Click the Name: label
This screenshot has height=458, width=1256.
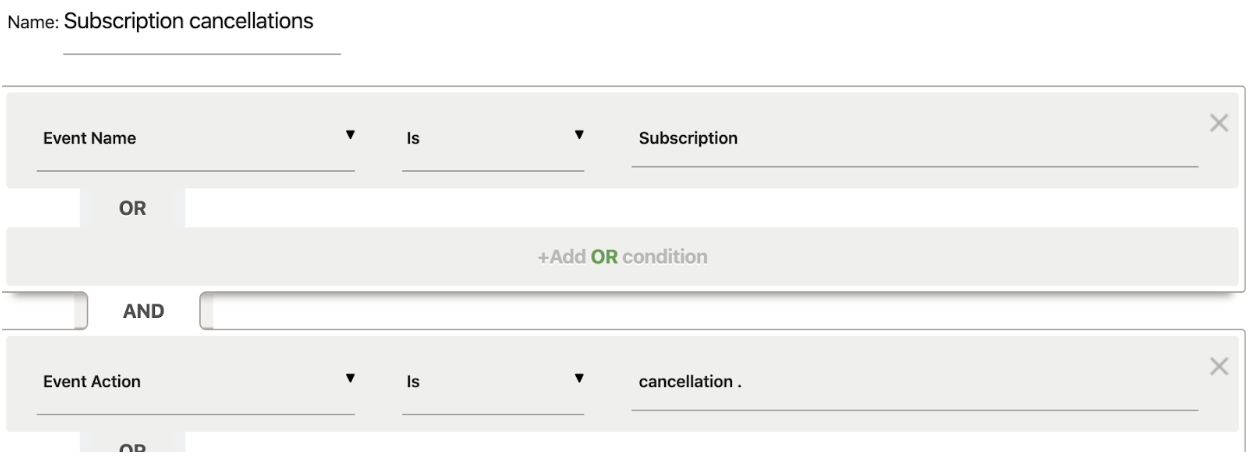[33, 23]
